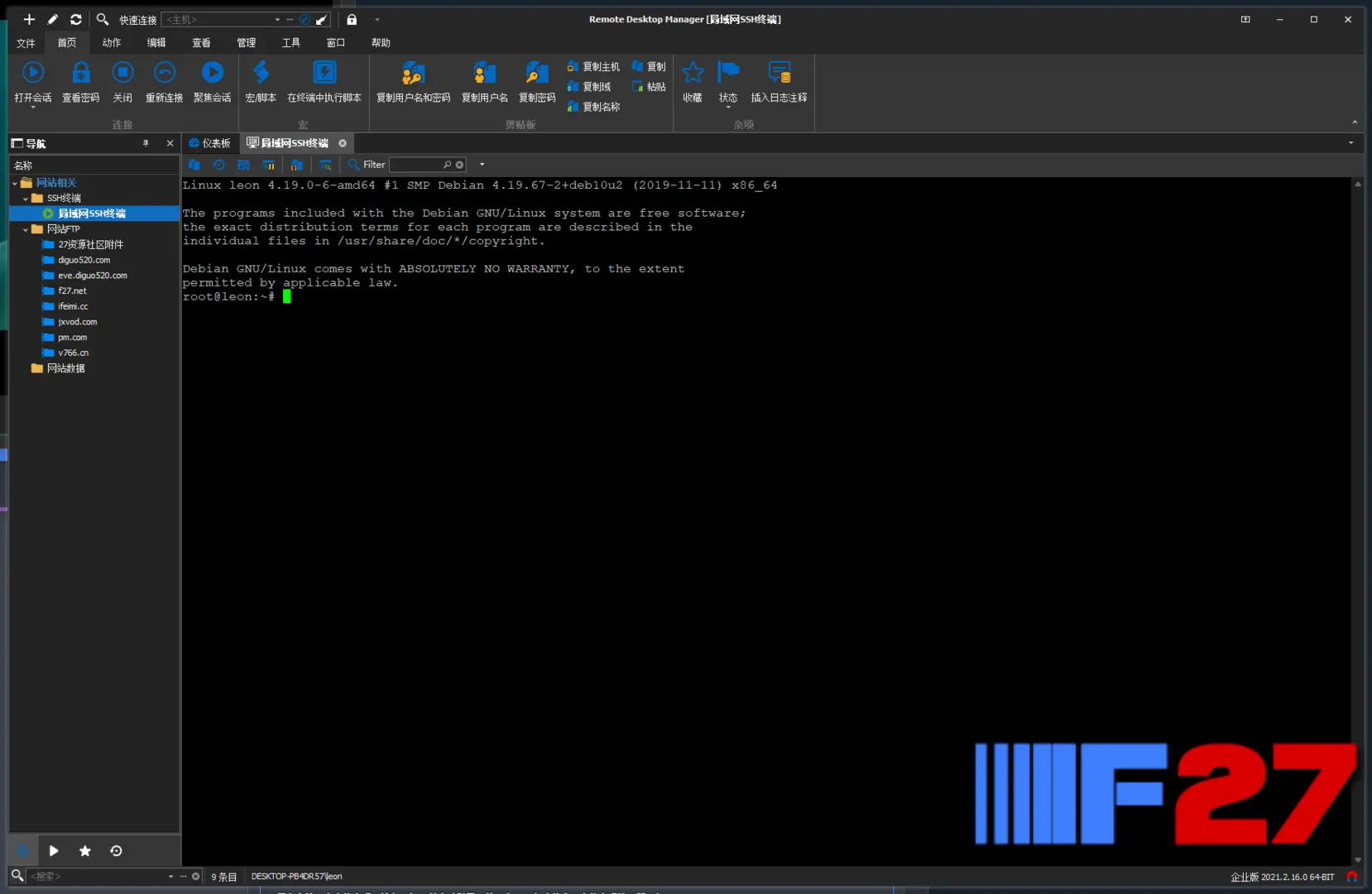
Task: Click 复制域 copy domain item
Action: tap(589, 86)
